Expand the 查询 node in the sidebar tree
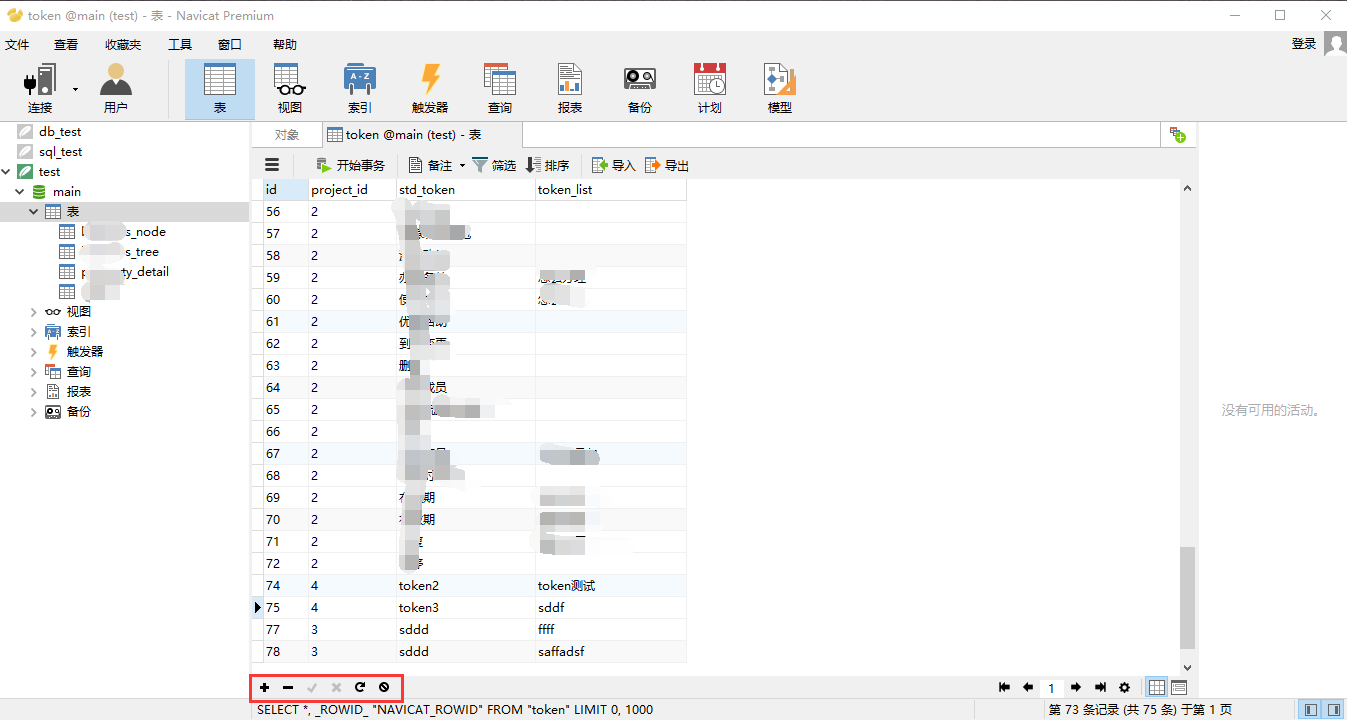This screenshot has height=720, width=1347. [x=33, y=371]
